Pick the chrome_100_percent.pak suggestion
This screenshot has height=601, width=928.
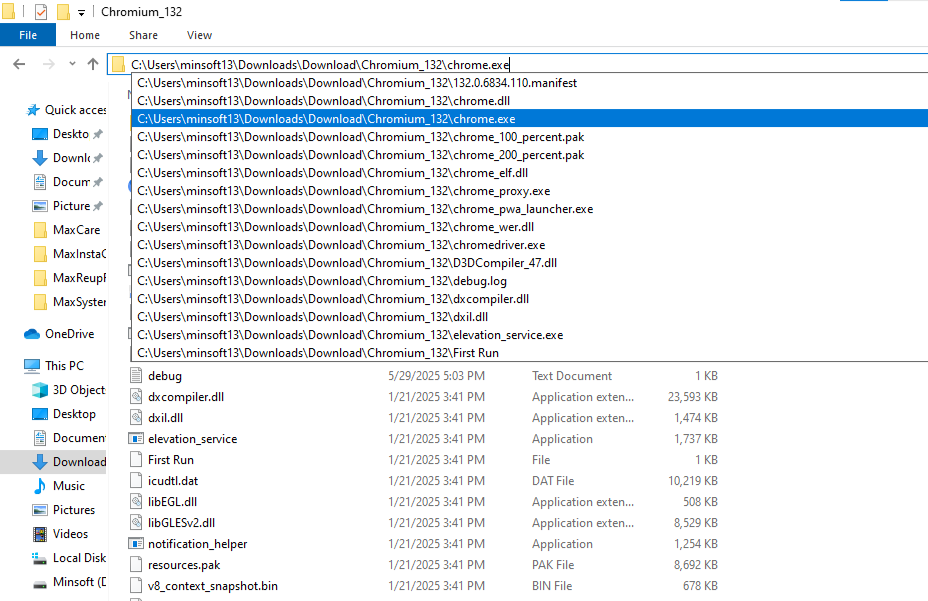(x=530, y=137)
